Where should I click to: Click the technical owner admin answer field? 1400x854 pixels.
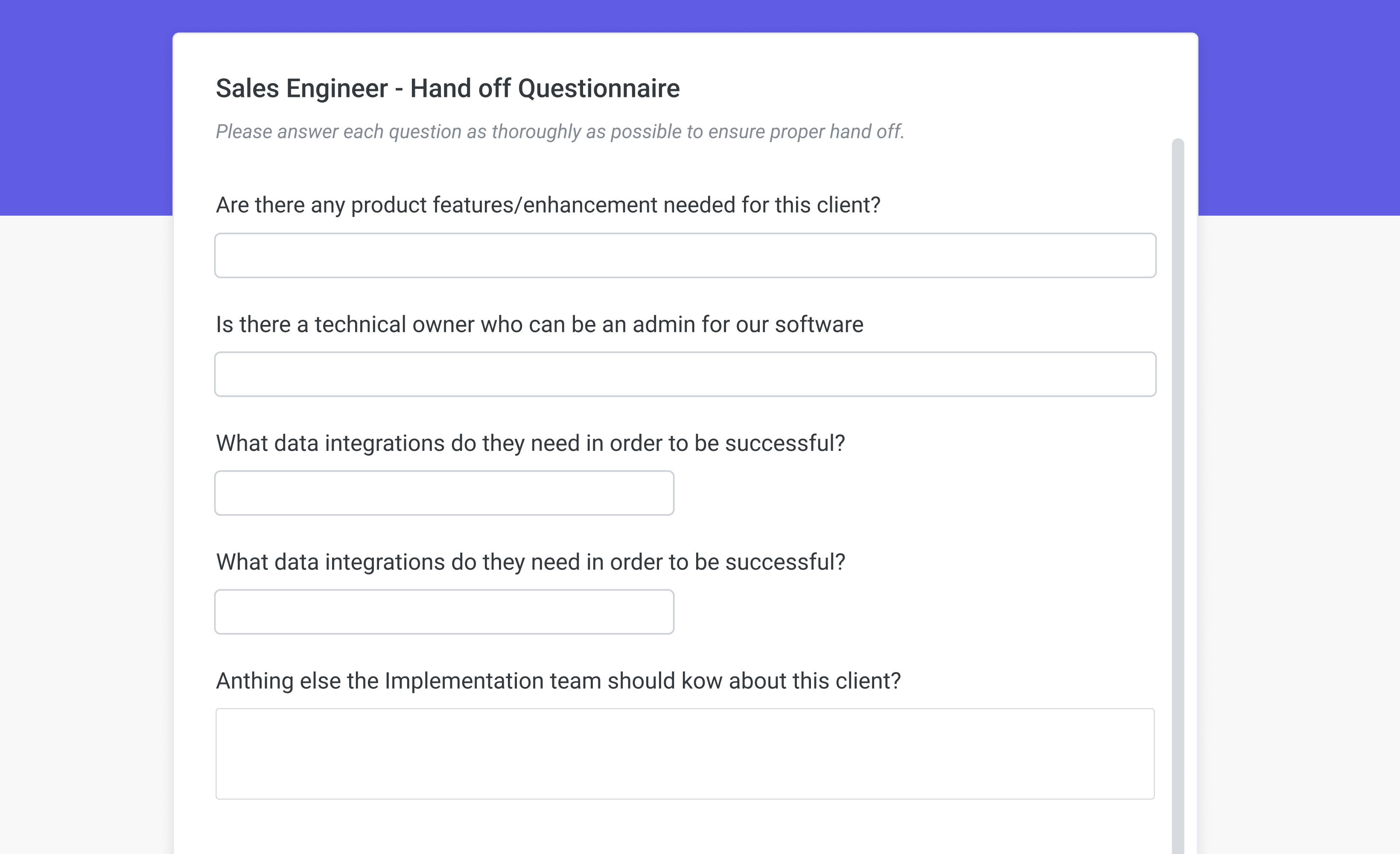(x=685, y=374)
